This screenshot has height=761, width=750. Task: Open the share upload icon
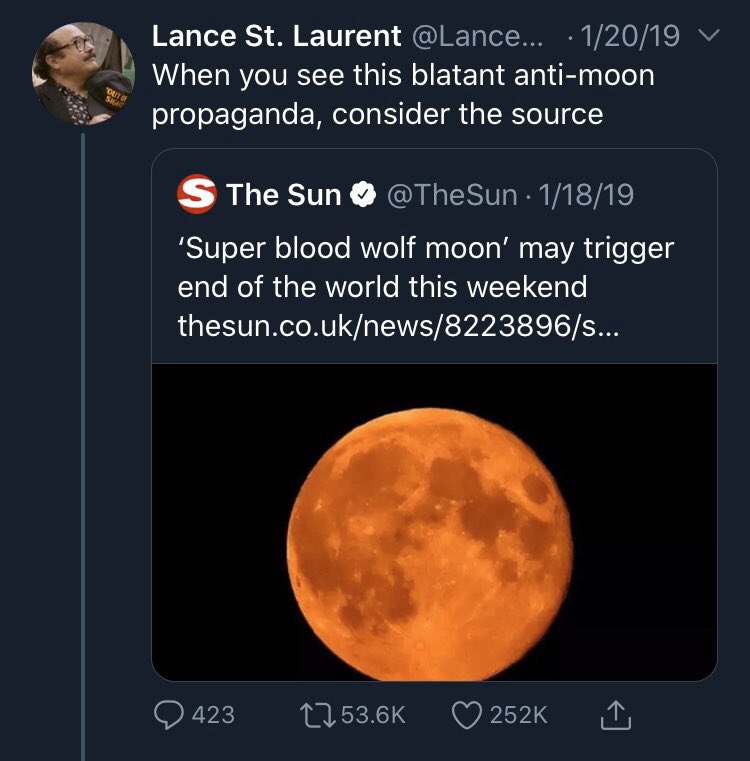pyautogui.click(x=616, y=714)
